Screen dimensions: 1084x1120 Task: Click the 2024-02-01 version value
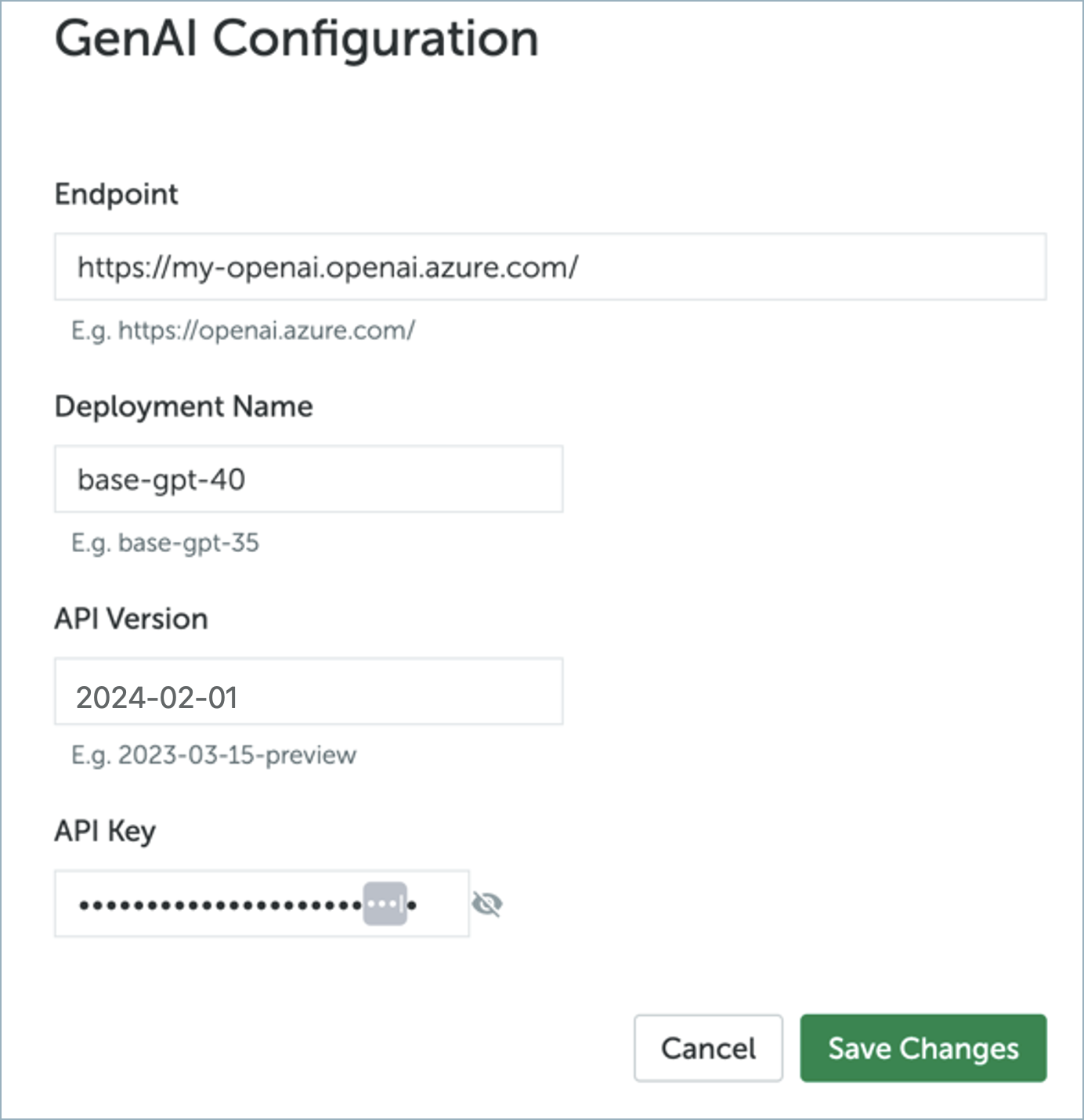point(157,697)
